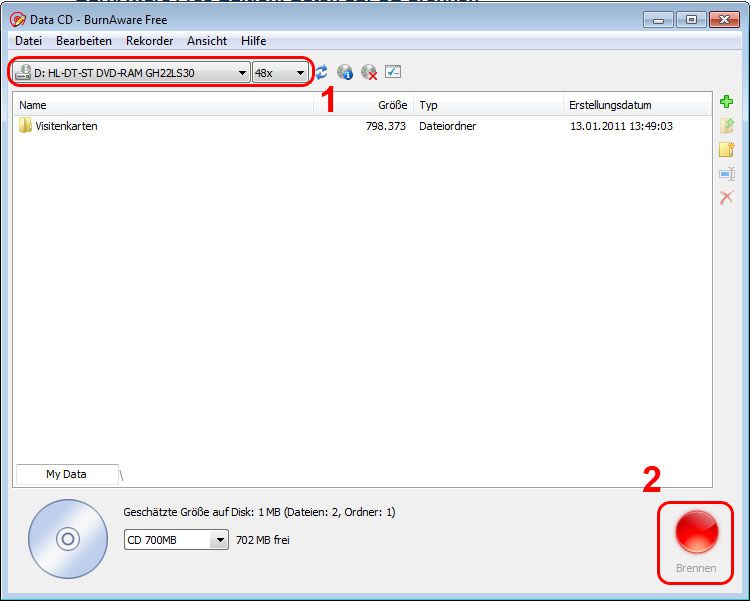Switch to the My Data tab
The width and height of the screenshot is (750, 601).
tap(66, 474)
